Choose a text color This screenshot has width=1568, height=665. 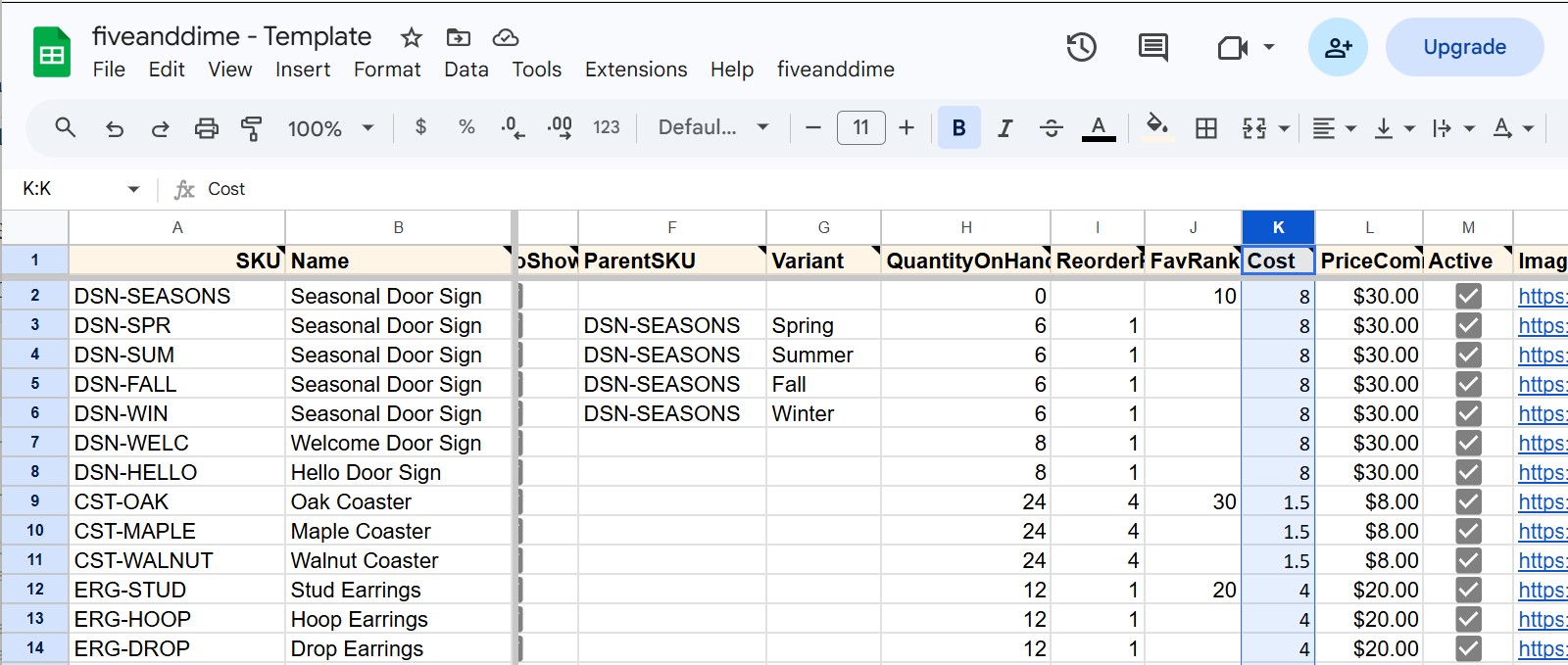[x=1099, y=128]
